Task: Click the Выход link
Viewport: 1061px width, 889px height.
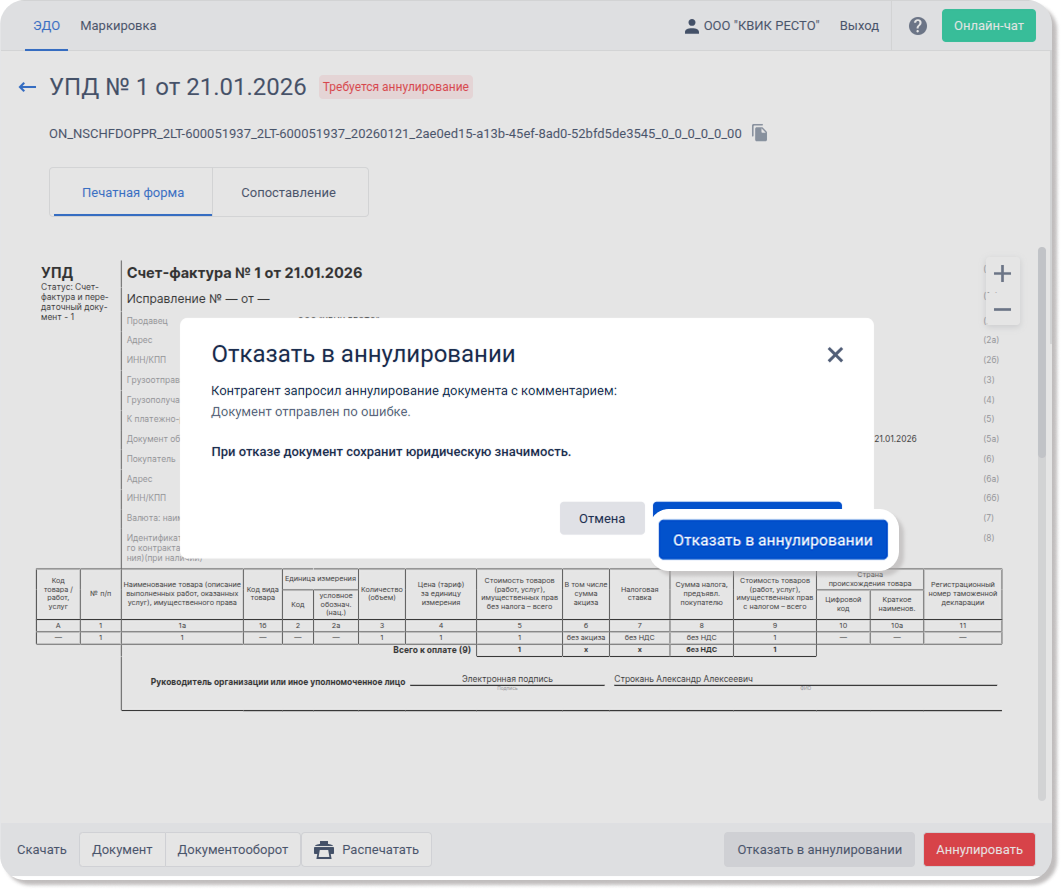Action: 859,26
